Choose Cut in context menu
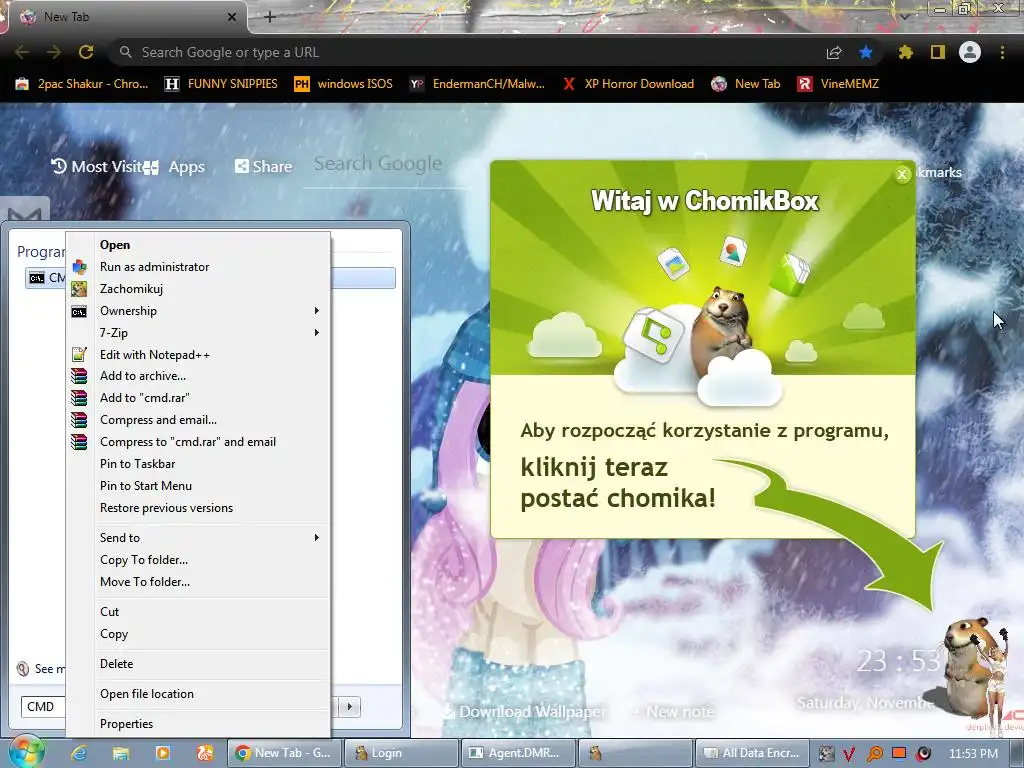Image resolution: width=1024 pixels, height=768 pixels. click(x=199, y=612)
